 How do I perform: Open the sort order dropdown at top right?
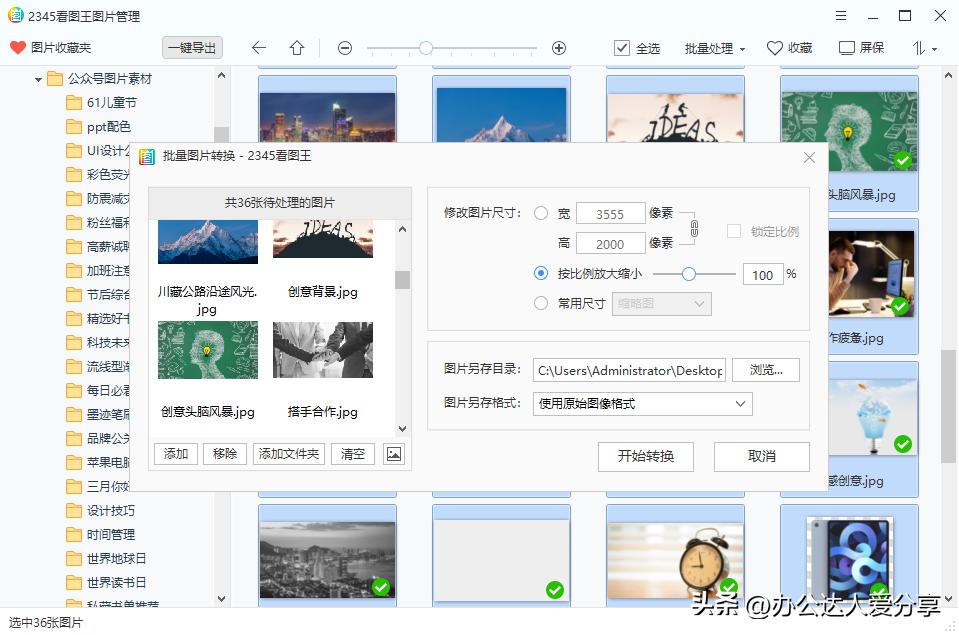point(920,47)
